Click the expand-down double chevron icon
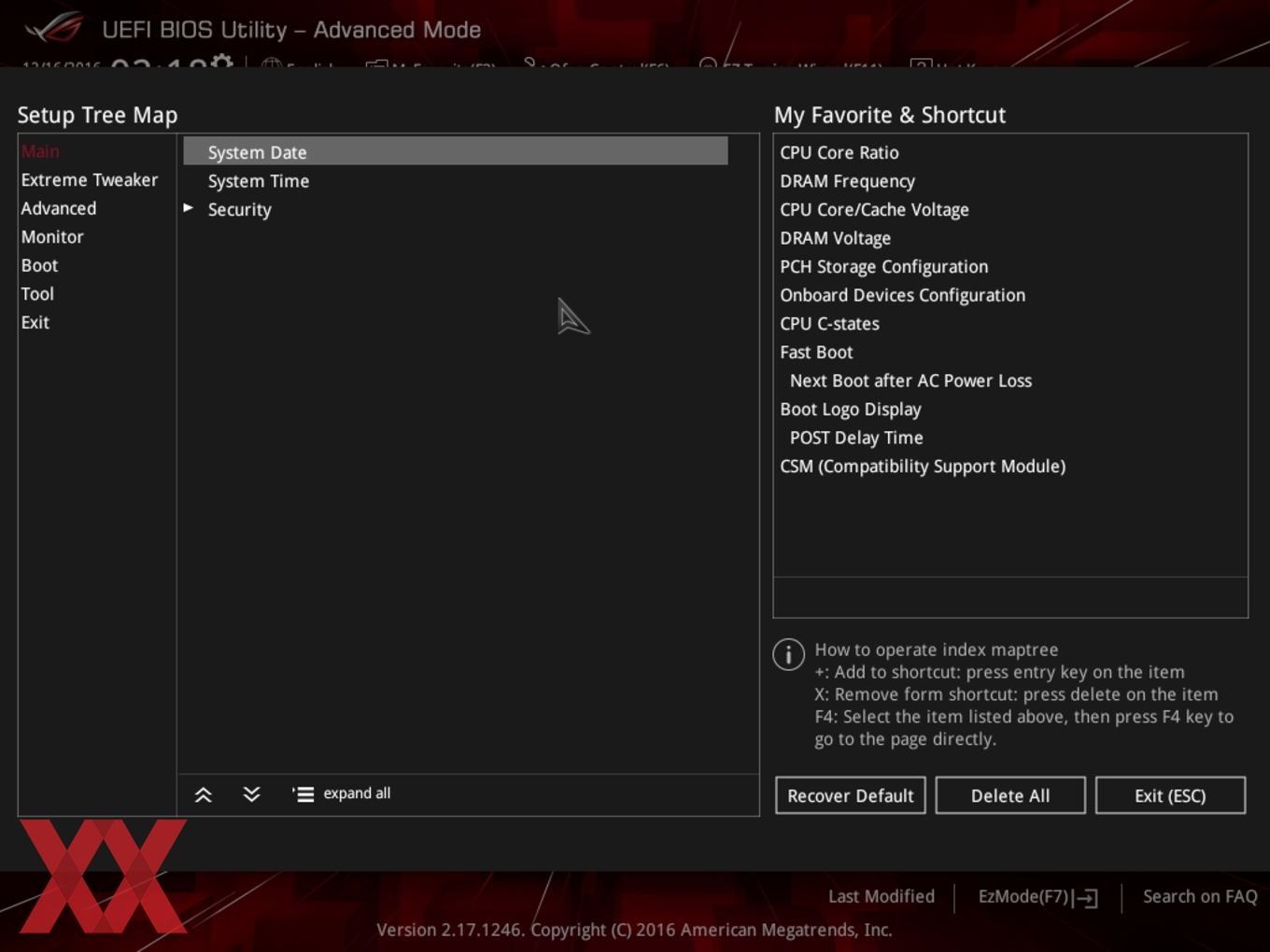This screenshot has height=952, width=1270. point(251,794)
